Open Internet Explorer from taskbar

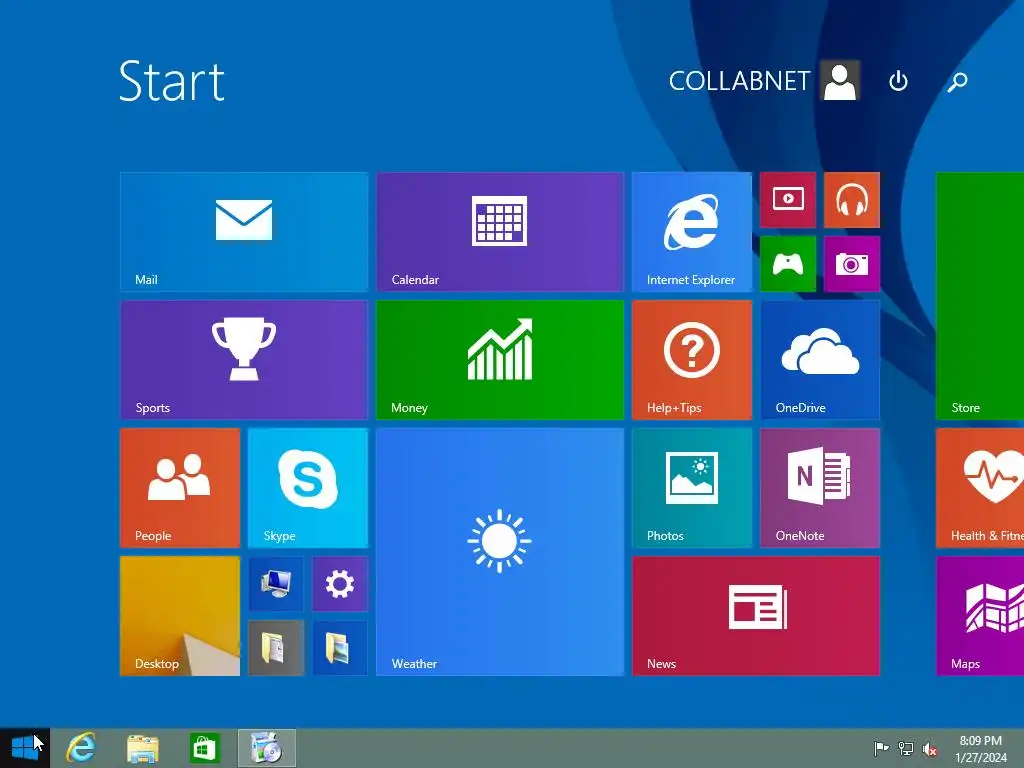(x=81, y=748)
